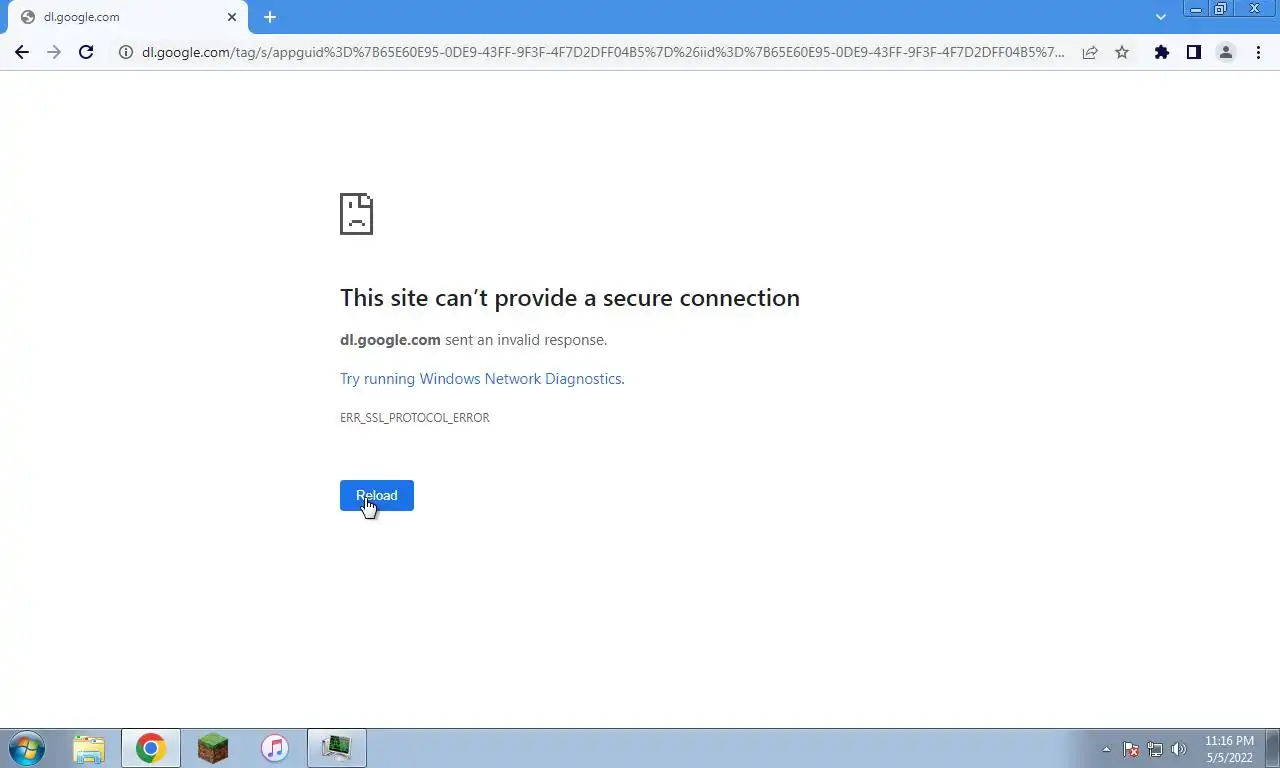The width and height of the screenshot is (1280, 768).
Task: Select the dl.google.com tab
Action: pos(127,17)
